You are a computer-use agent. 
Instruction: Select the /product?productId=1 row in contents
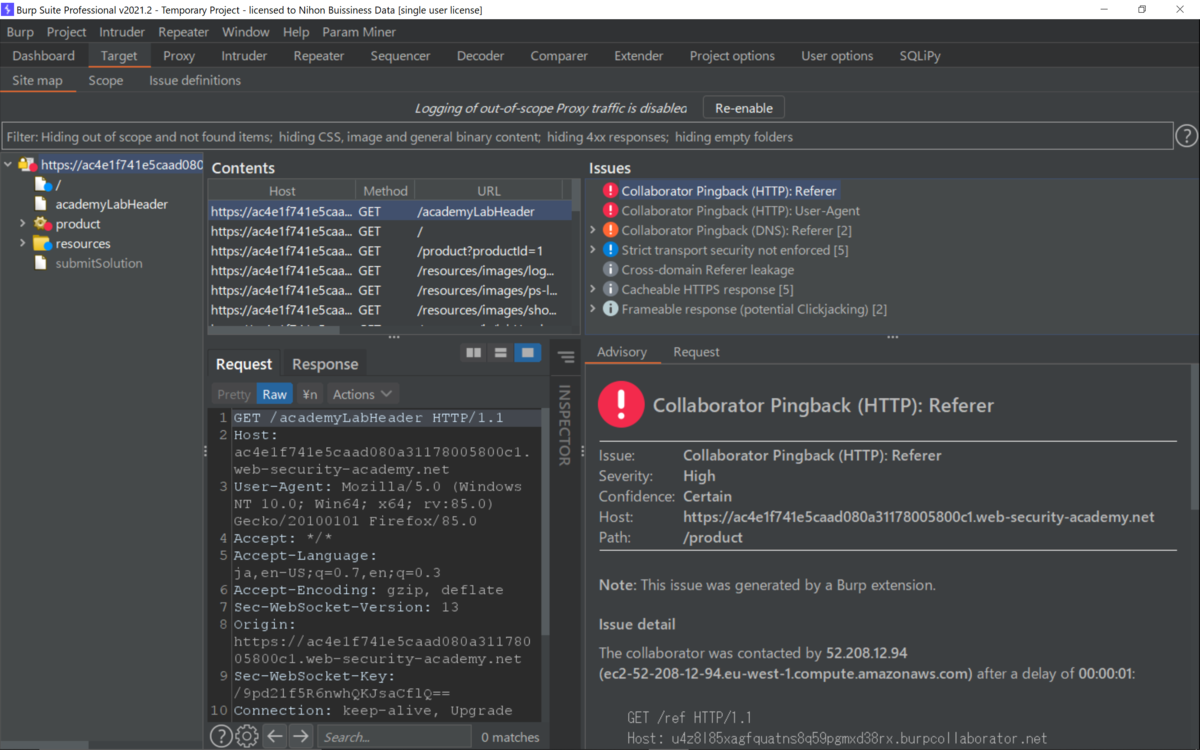[x=390, y=251]
